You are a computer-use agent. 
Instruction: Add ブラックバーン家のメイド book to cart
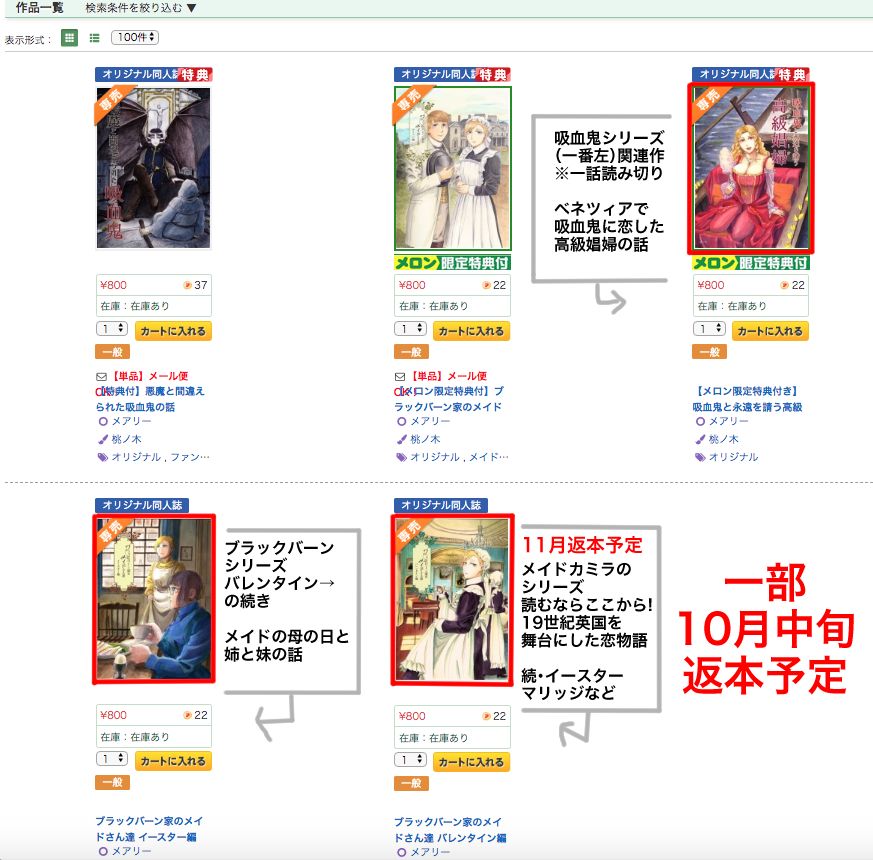click(472, 331)
